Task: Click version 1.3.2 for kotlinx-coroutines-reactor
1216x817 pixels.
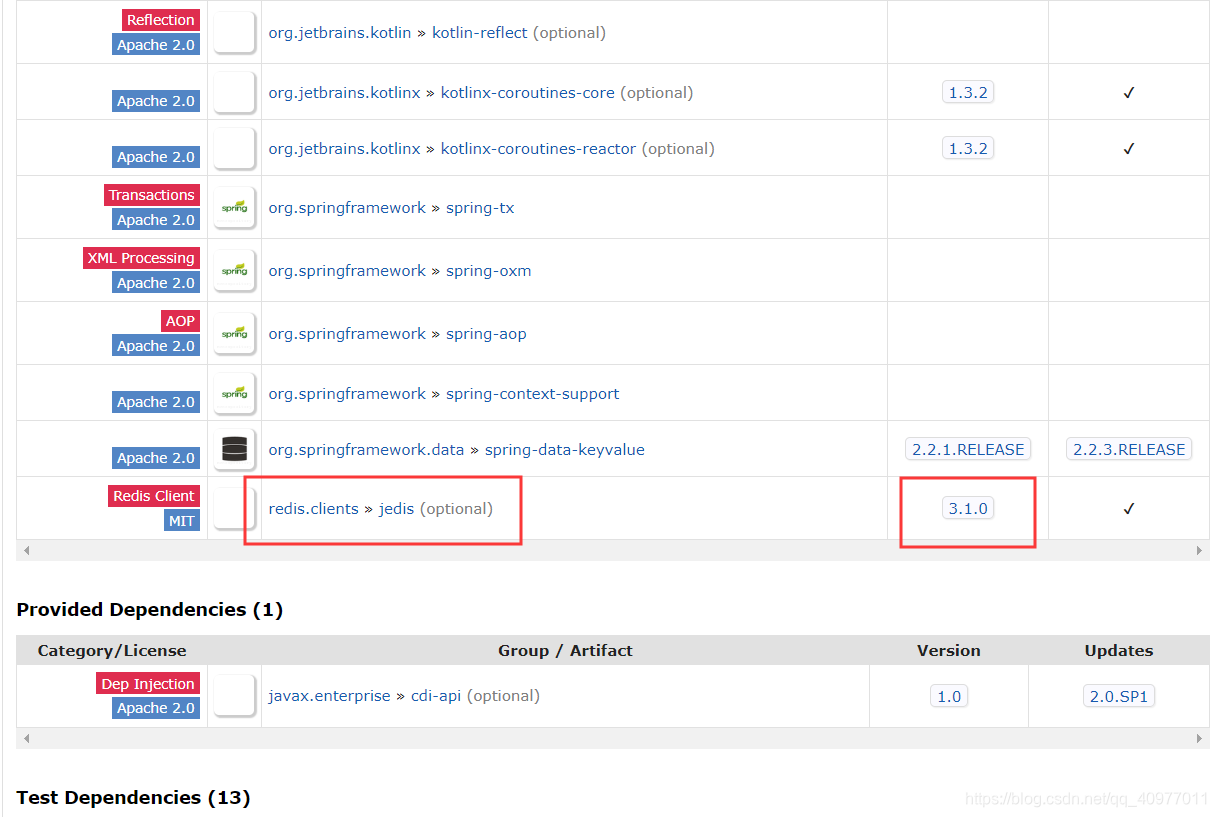Action: coord(968,148)
